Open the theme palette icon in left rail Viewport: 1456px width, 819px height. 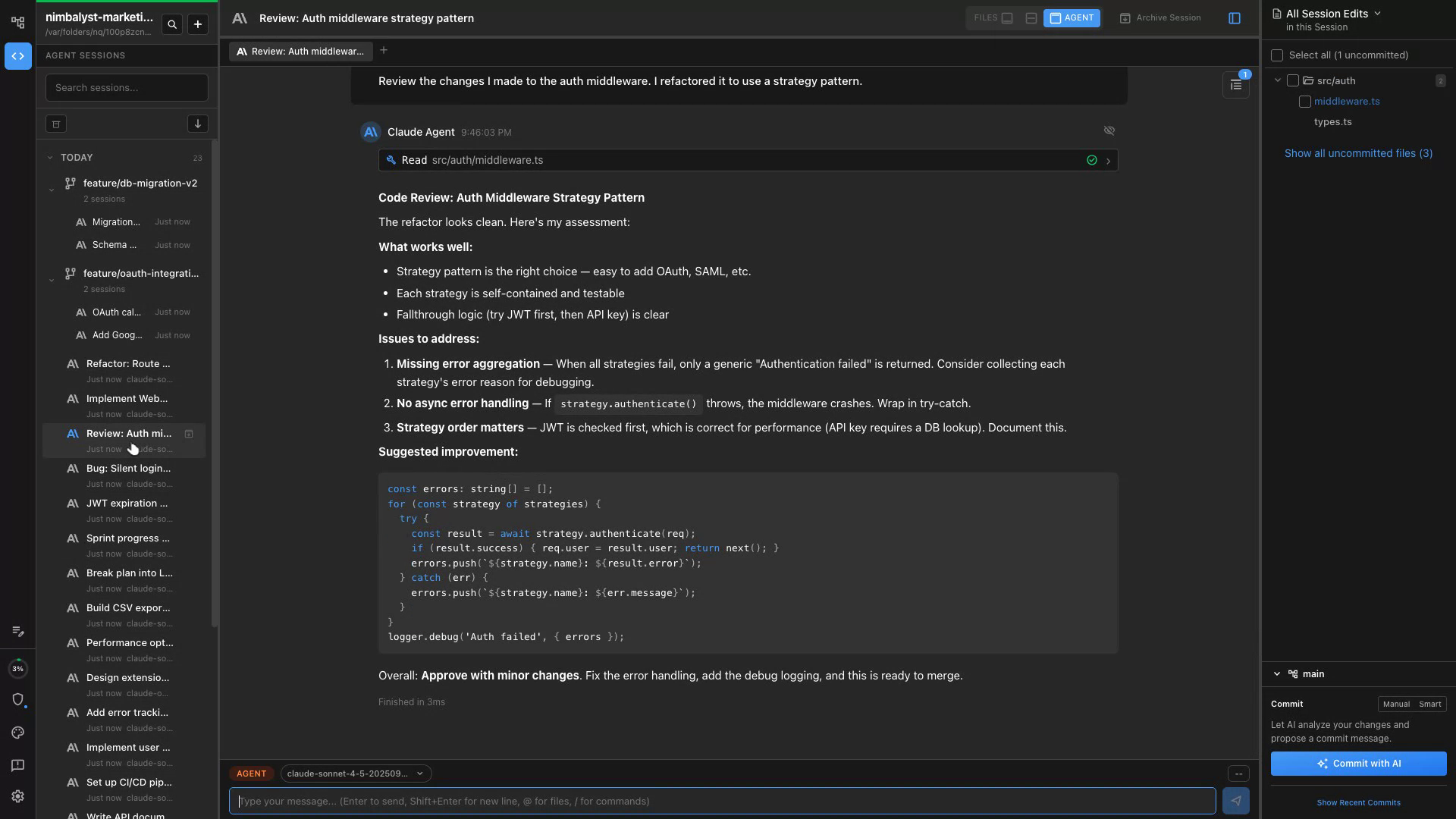(x=17, y=733)
